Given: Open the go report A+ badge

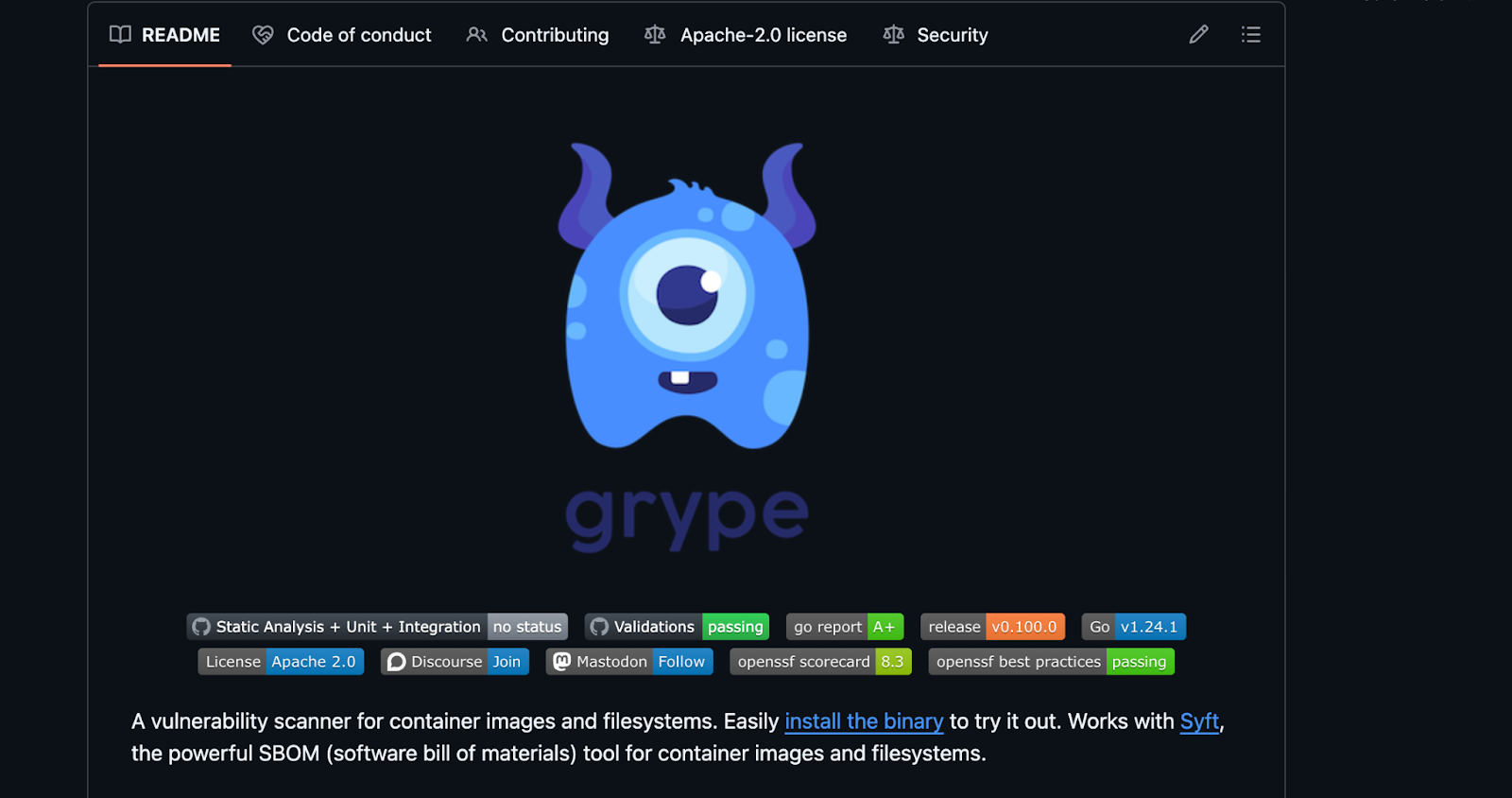Looking at the screenshot, I should [845, 627].
